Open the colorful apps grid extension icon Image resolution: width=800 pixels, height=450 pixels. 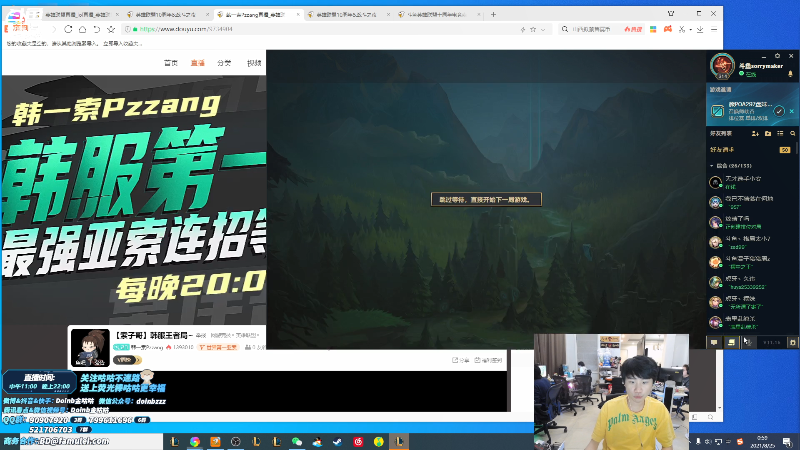(653, 30)
